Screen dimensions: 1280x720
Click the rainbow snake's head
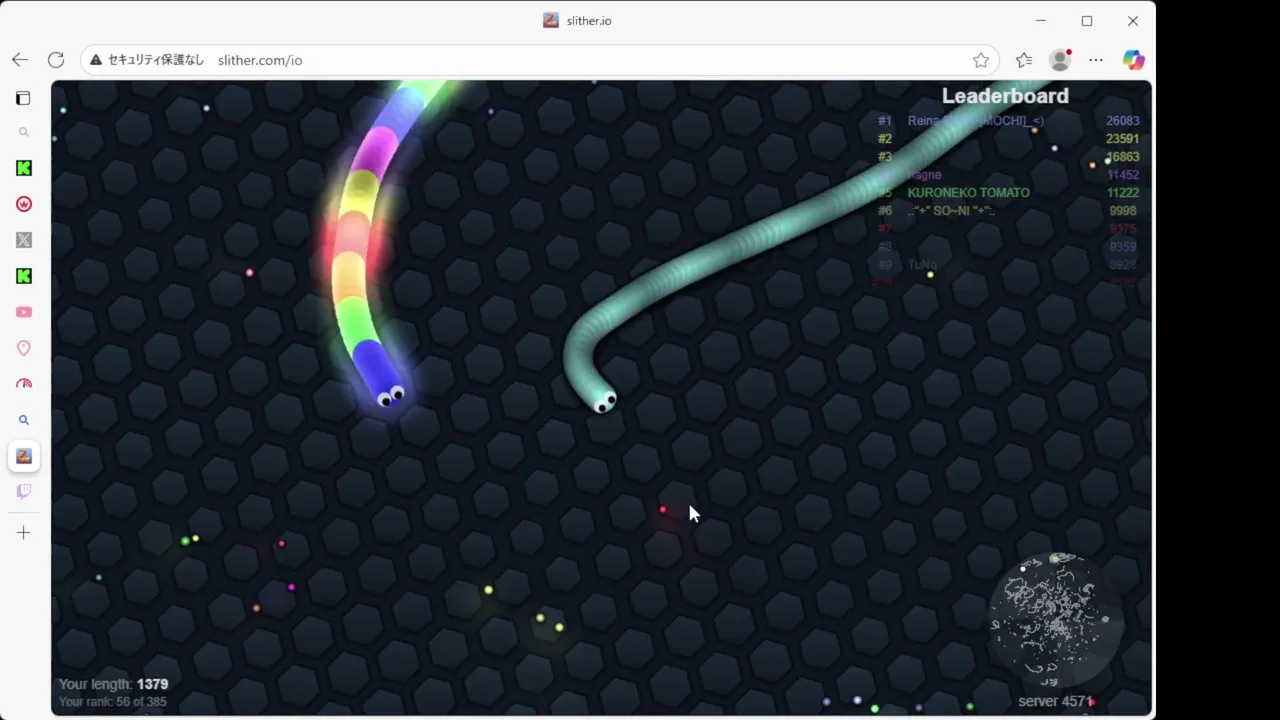pos(384,388)
